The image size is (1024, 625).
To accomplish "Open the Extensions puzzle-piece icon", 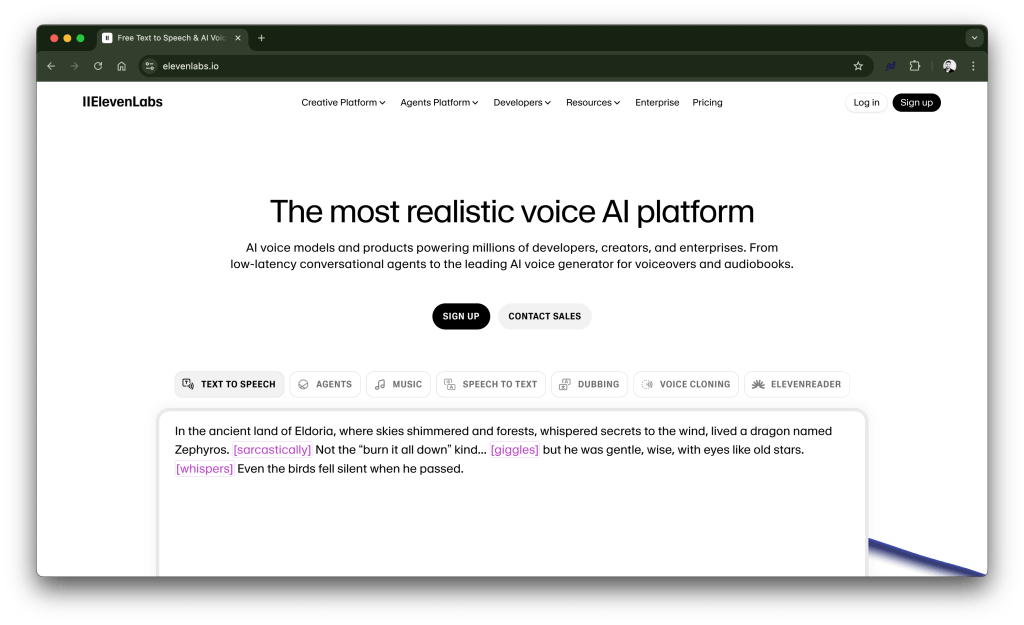I will click(915, 66).
